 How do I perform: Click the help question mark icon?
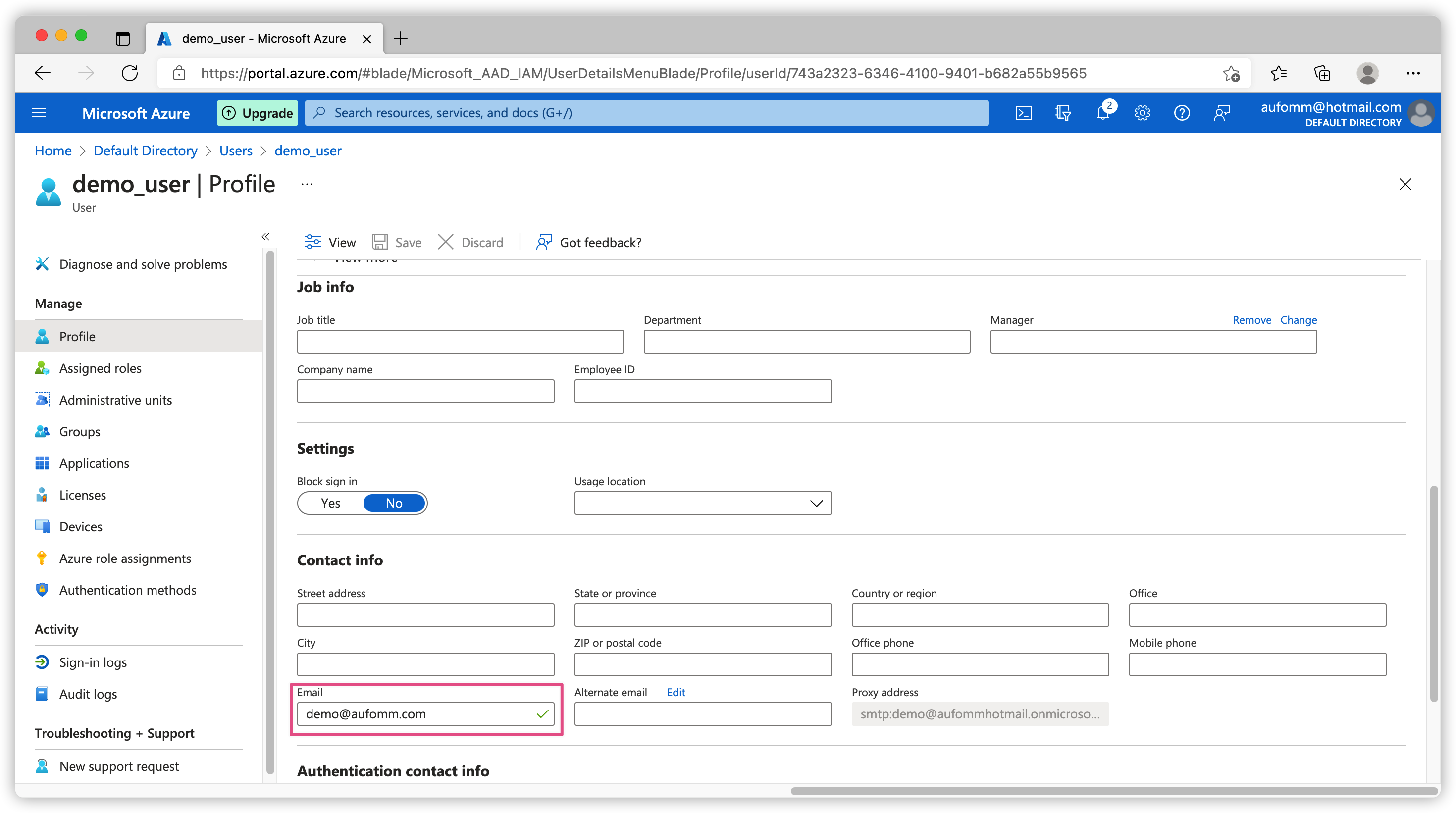[1182, 113]
